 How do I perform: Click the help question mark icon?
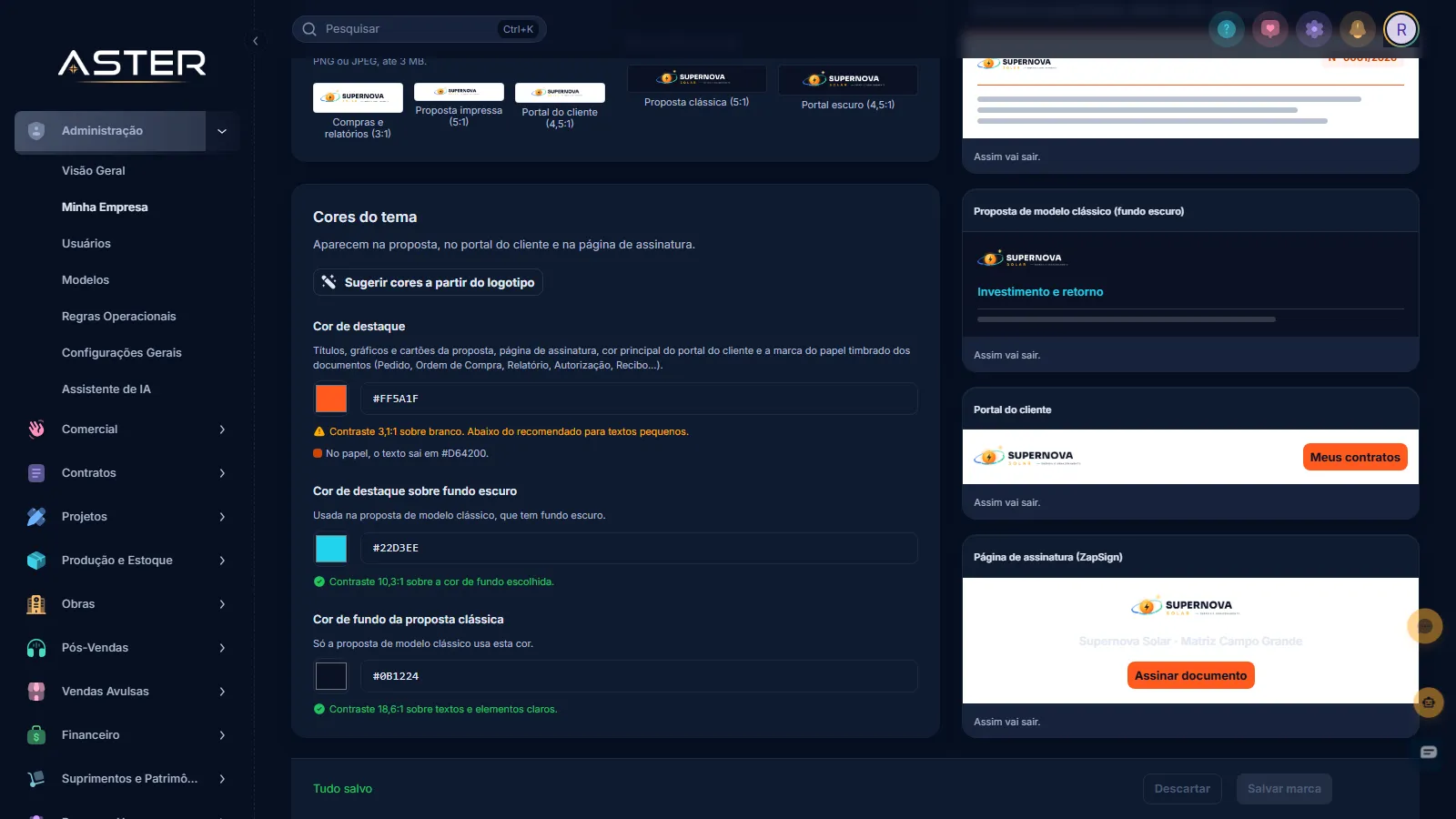coord(1226,29)
